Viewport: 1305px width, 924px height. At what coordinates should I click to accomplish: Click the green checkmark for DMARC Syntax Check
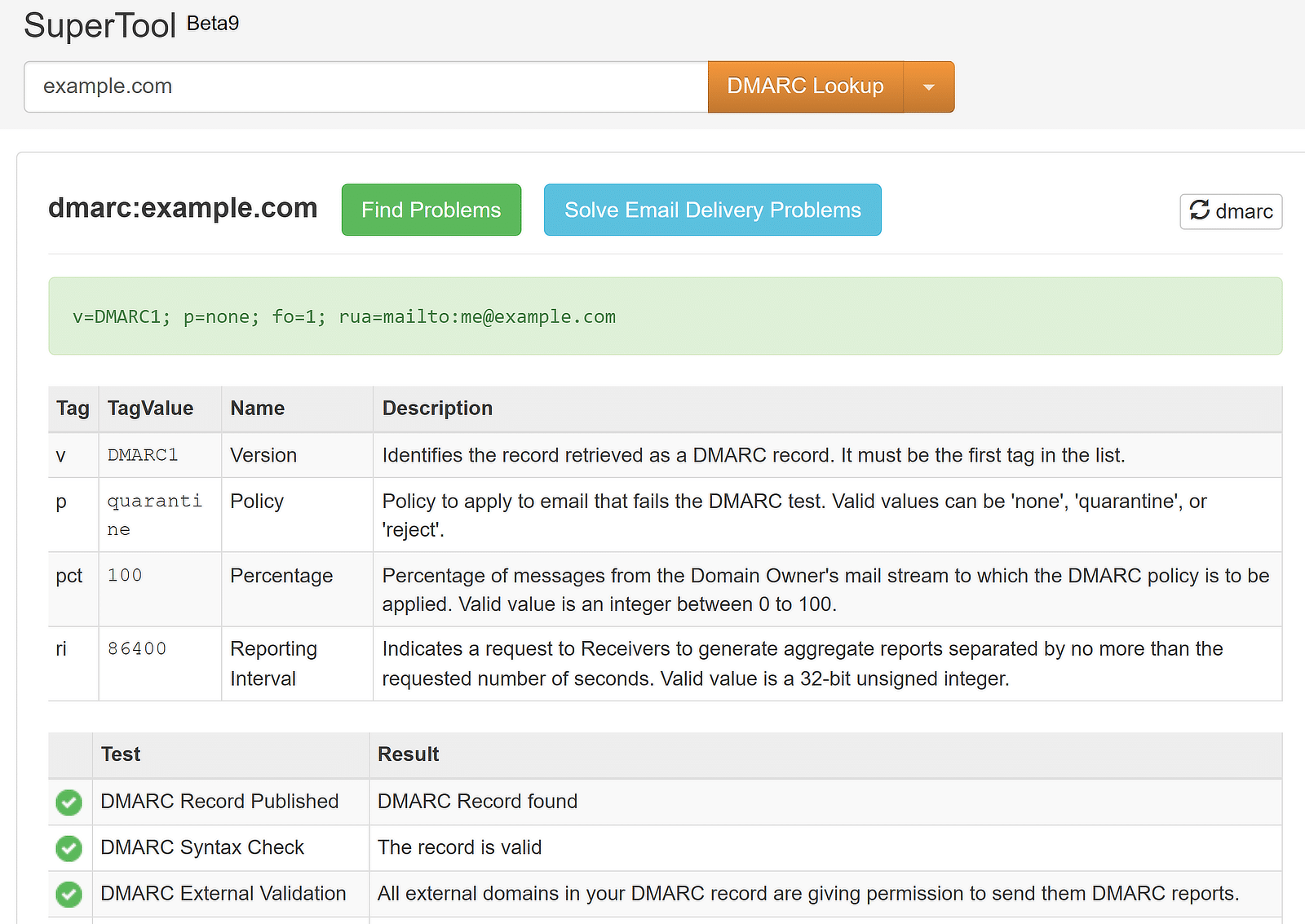(x=69, y=848)
